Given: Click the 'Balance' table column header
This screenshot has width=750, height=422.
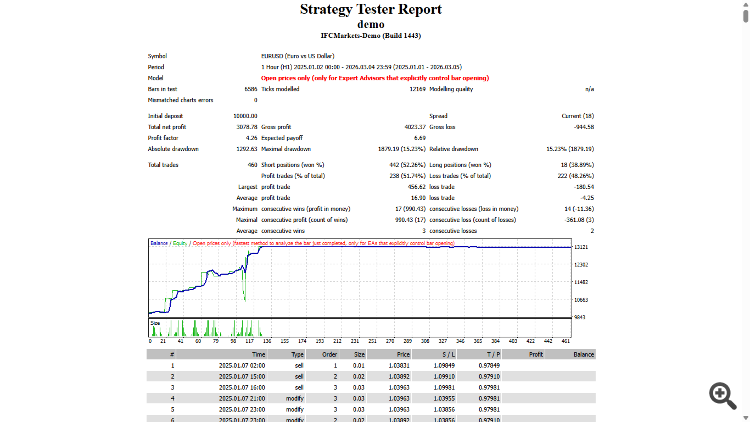Looking at the screenshot, I should (584, 355).
